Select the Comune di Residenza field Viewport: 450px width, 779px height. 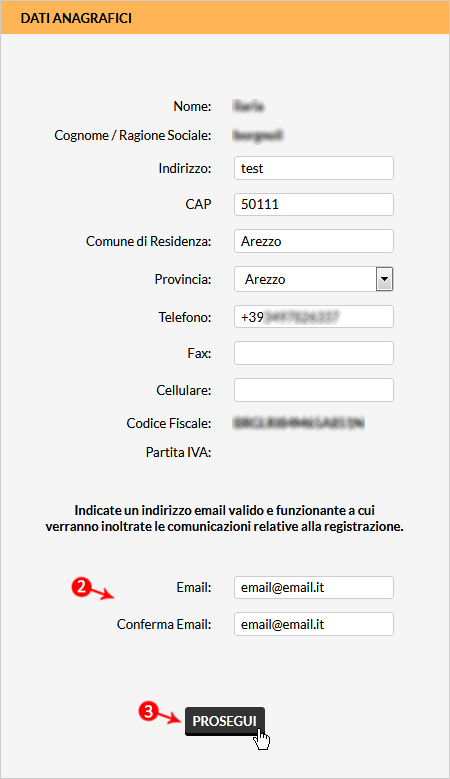coord(314,241)
